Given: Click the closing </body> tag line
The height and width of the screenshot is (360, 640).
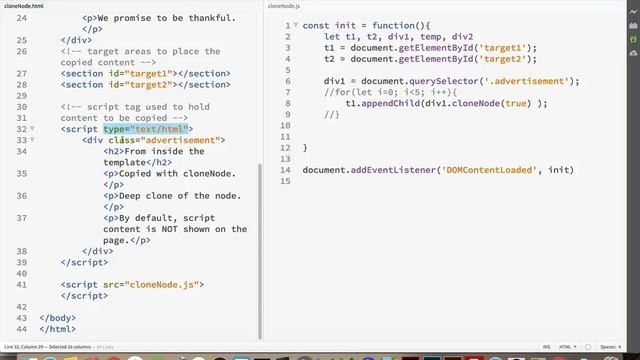Looking at the screenshot, I should point(58,318).
